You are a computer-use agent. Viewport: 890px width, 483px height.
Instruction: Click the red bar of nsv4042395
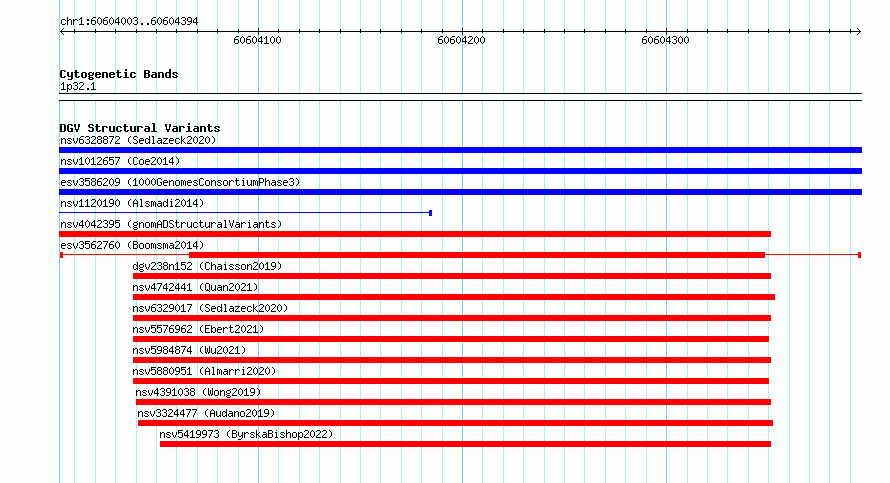[x=415, y=234]
